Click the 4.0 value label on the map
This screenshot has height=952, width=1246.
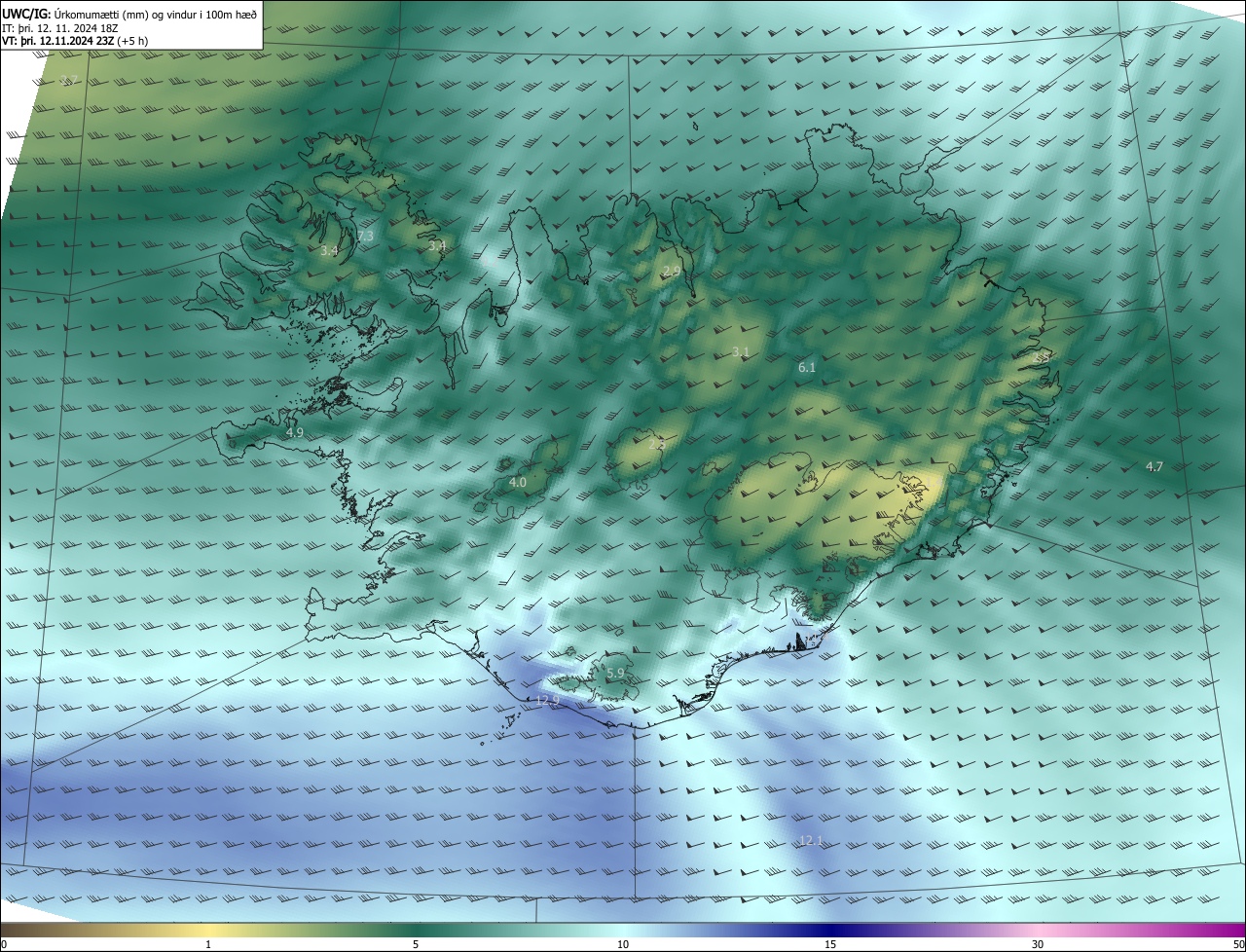[x=518, y=482]
